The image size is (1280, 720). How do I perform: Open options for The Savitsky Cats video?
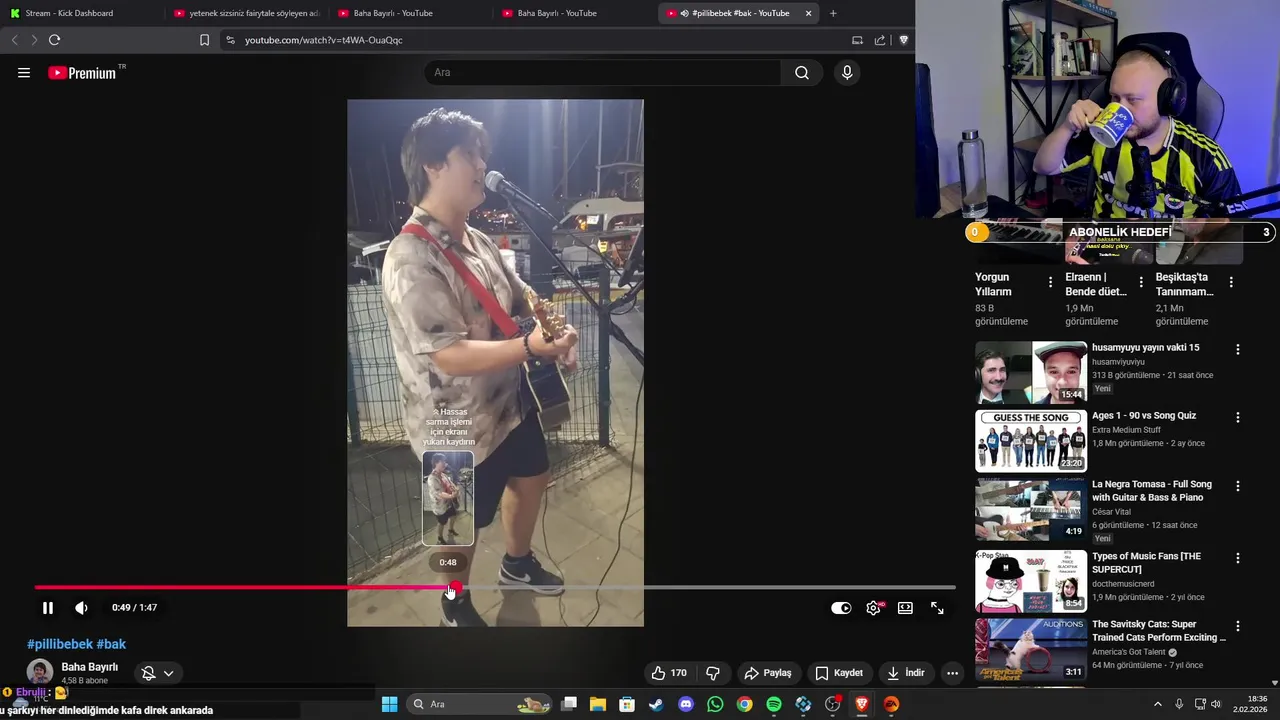click(1237, 626)
